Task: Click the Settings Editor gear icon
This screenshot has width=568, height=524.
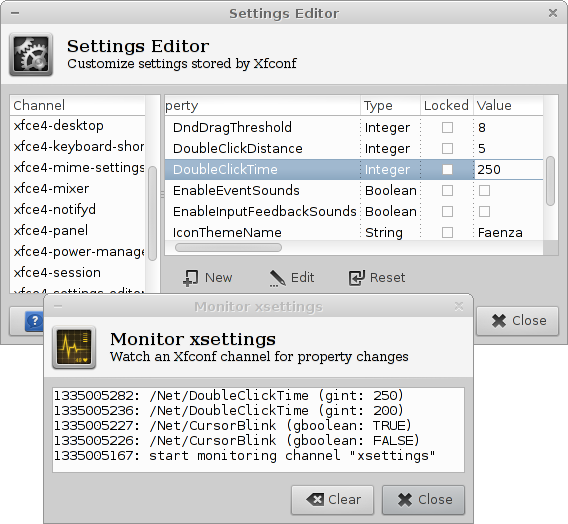Action: click(31, 54)
